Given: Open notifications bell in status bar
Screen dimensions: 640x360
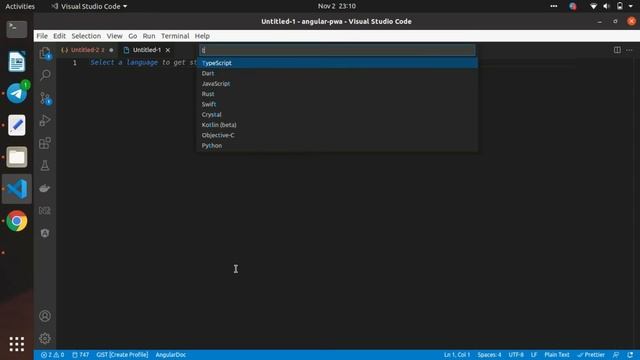Looking at the screenshot, I should (x=630, y=355).
